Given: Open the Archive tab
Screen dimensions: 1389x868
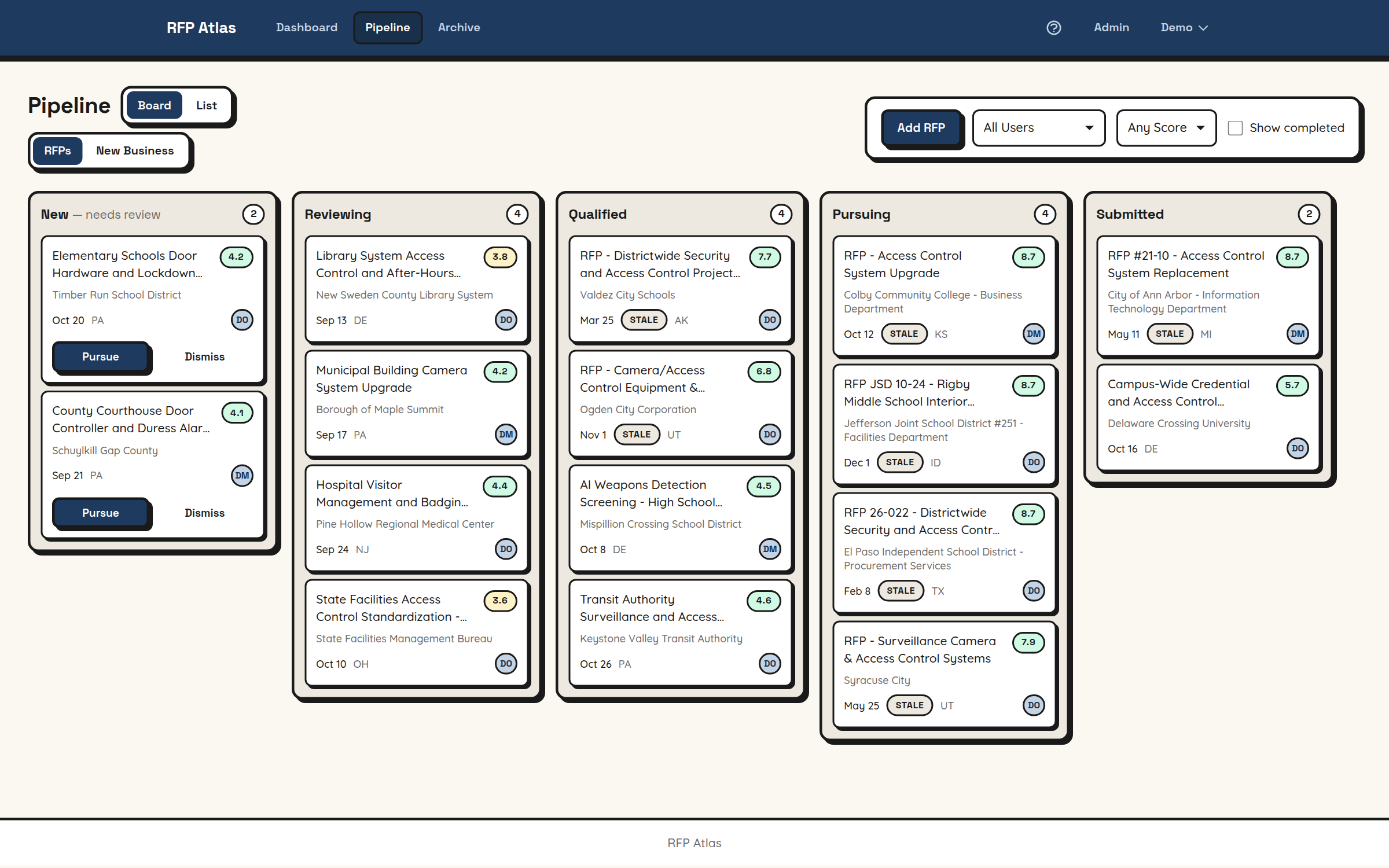Looking at the screenshot, I should click(x=459, y=28).
